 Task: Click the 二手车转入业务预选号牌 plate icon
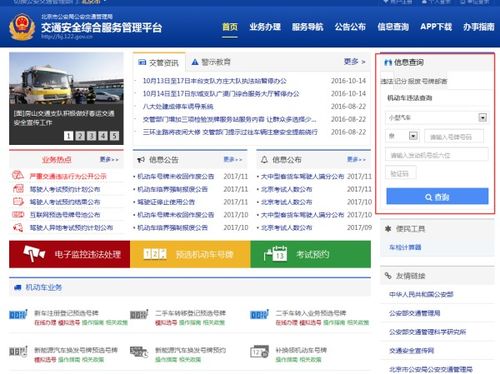coord(259,314)
